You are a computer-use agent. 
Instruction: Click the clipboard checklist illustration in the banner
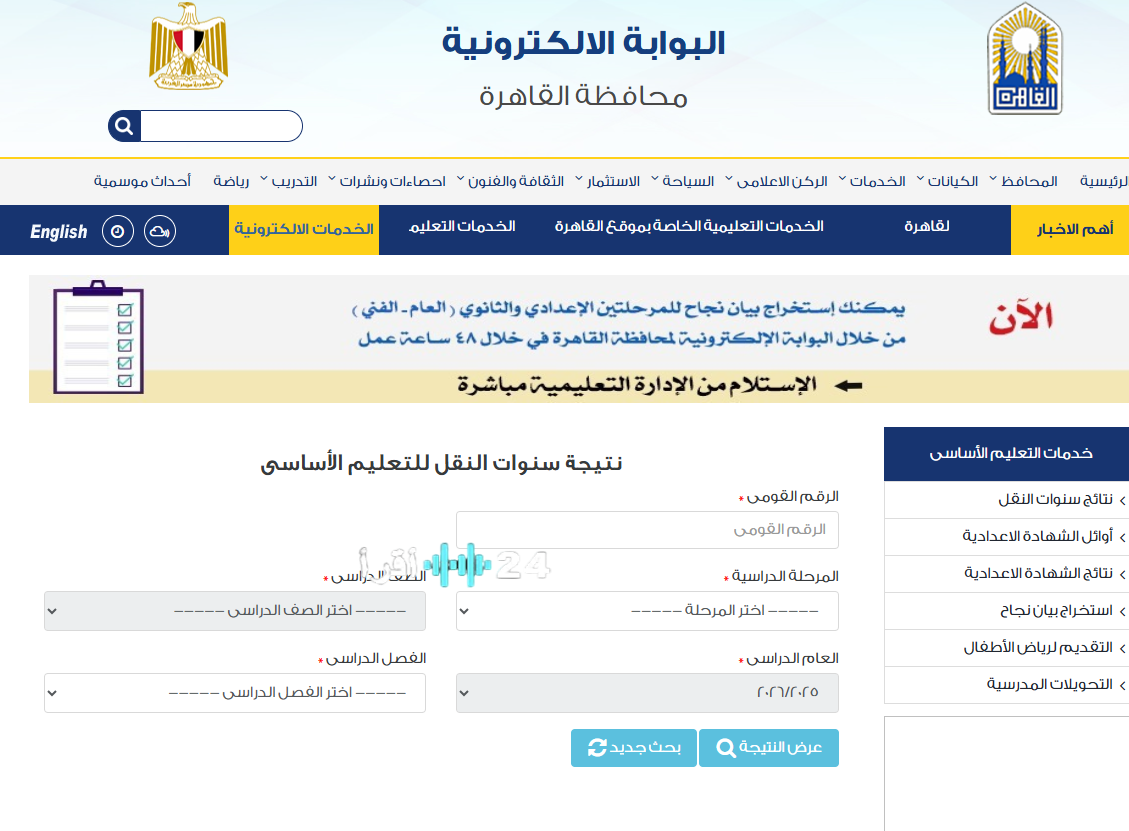tap(97, 338)
